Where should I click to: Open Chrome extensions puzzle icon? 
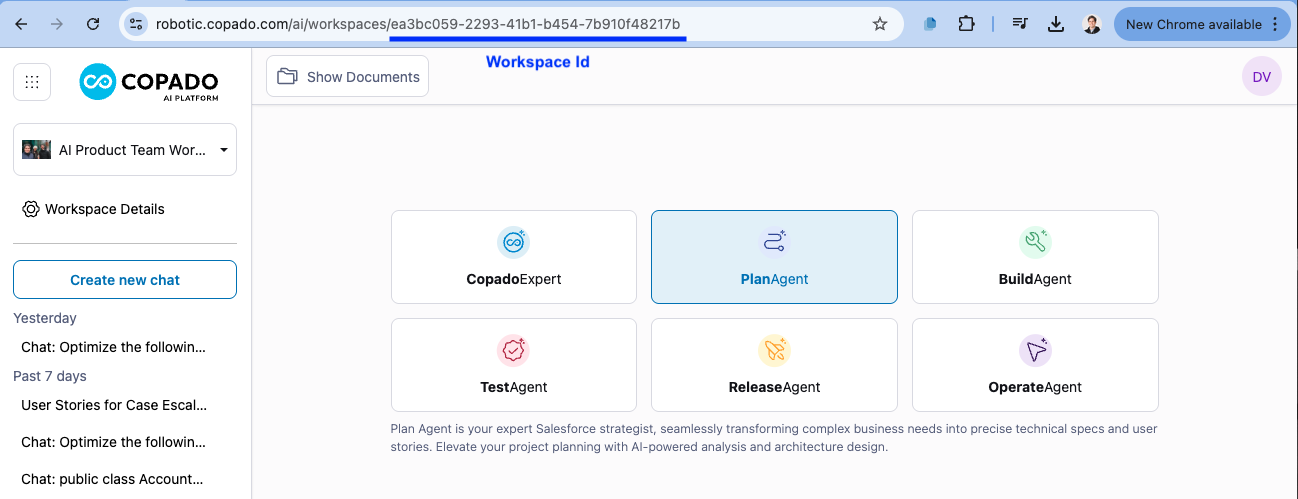click(966, 24)
